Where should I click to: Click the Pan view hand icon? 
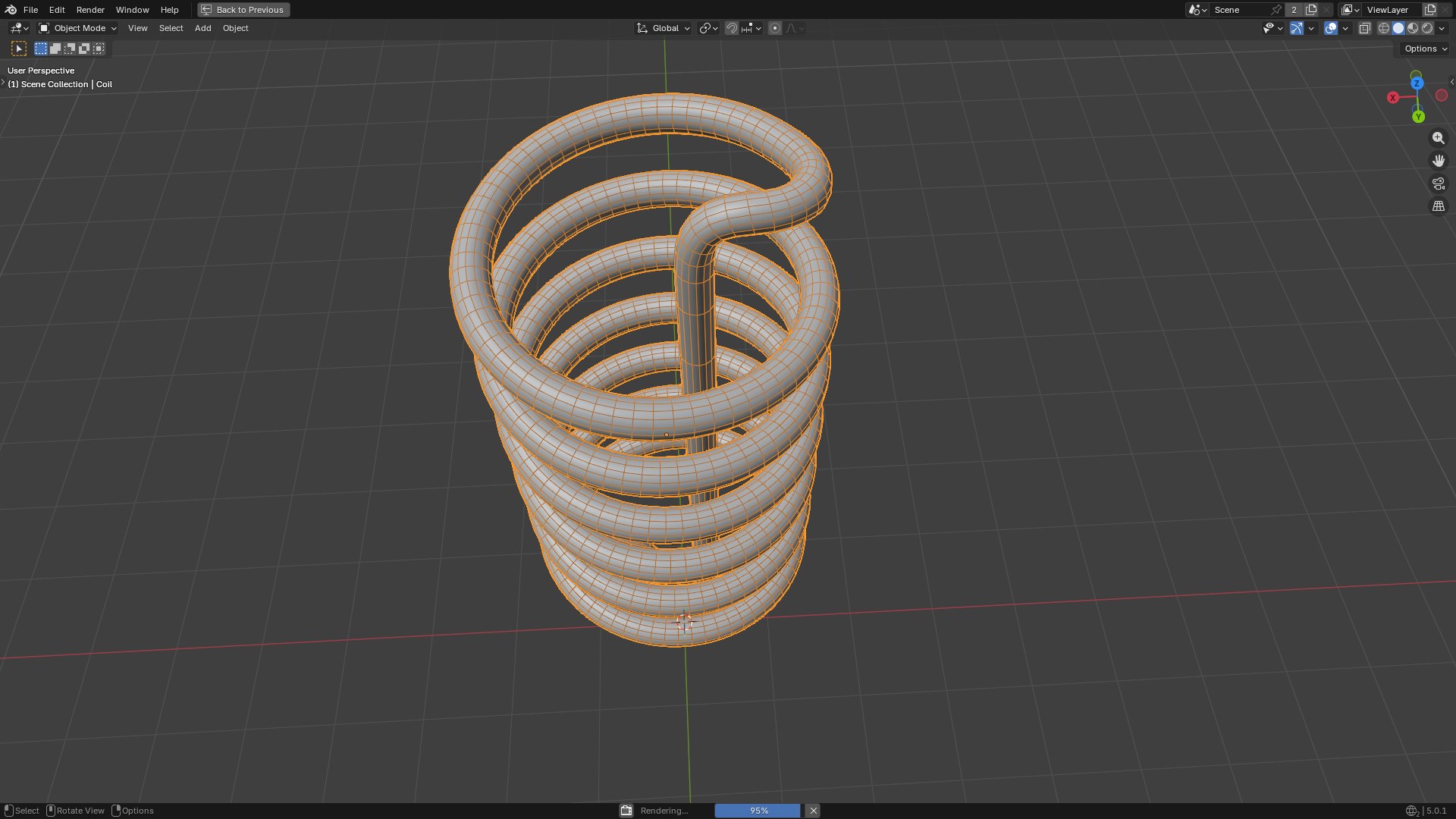pyautogui.click(x=1438, y=161)
